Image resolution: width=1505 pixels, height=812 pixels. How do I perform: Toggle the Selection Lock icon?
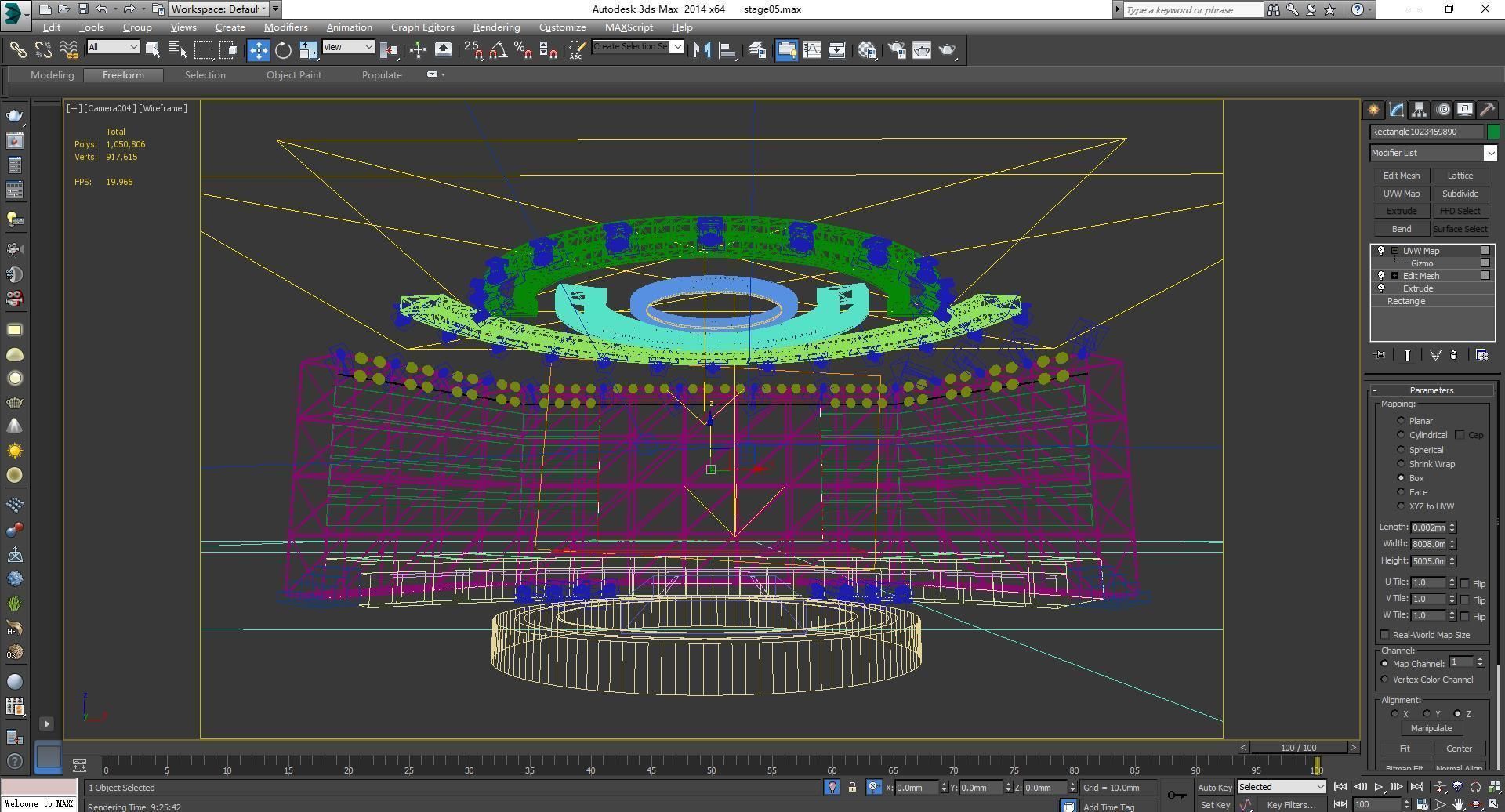tap(852, 788)
